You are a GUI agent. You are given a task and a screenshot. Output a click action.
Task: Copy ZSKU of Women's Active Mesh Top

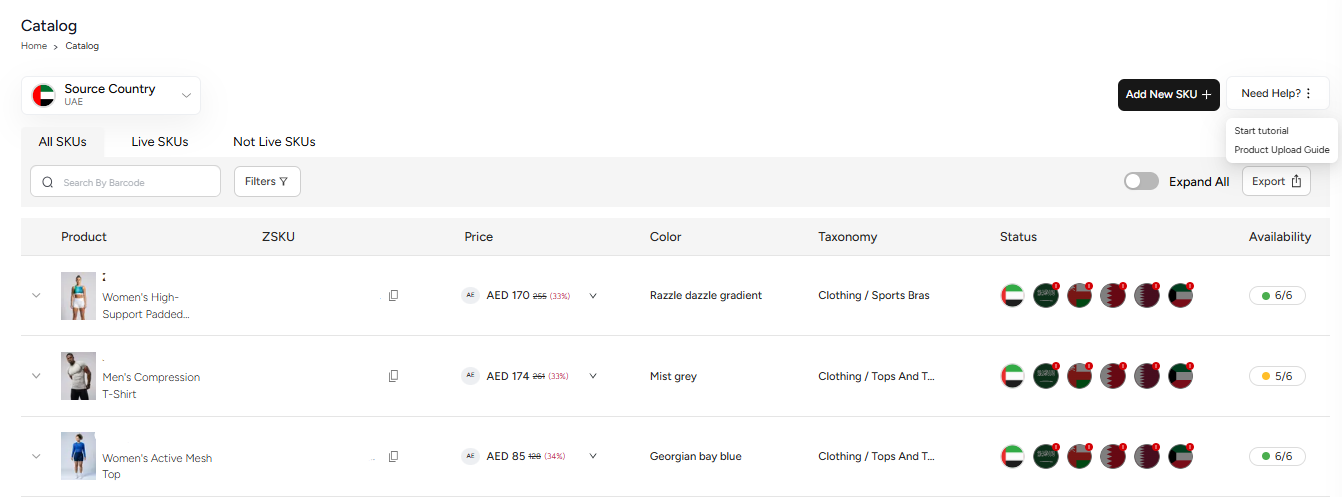[394, 456]
